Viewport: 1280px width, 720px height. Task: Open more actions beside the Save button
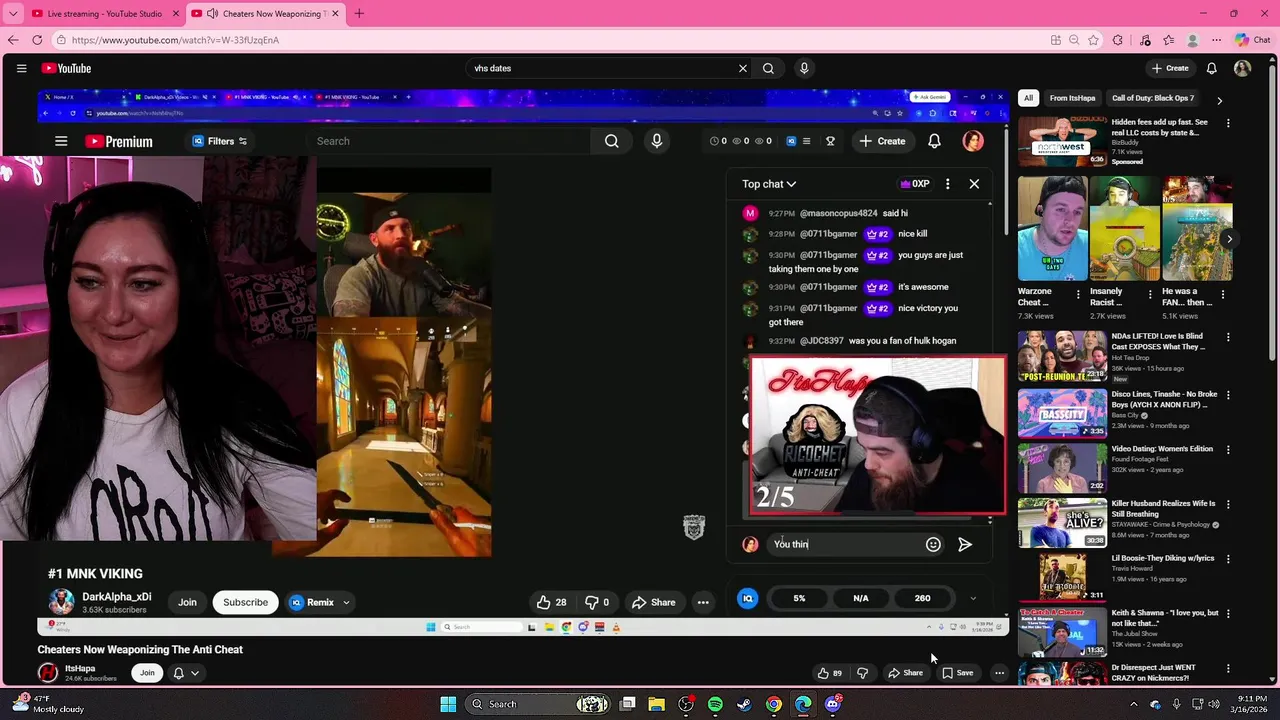click(x=999, y=673)
